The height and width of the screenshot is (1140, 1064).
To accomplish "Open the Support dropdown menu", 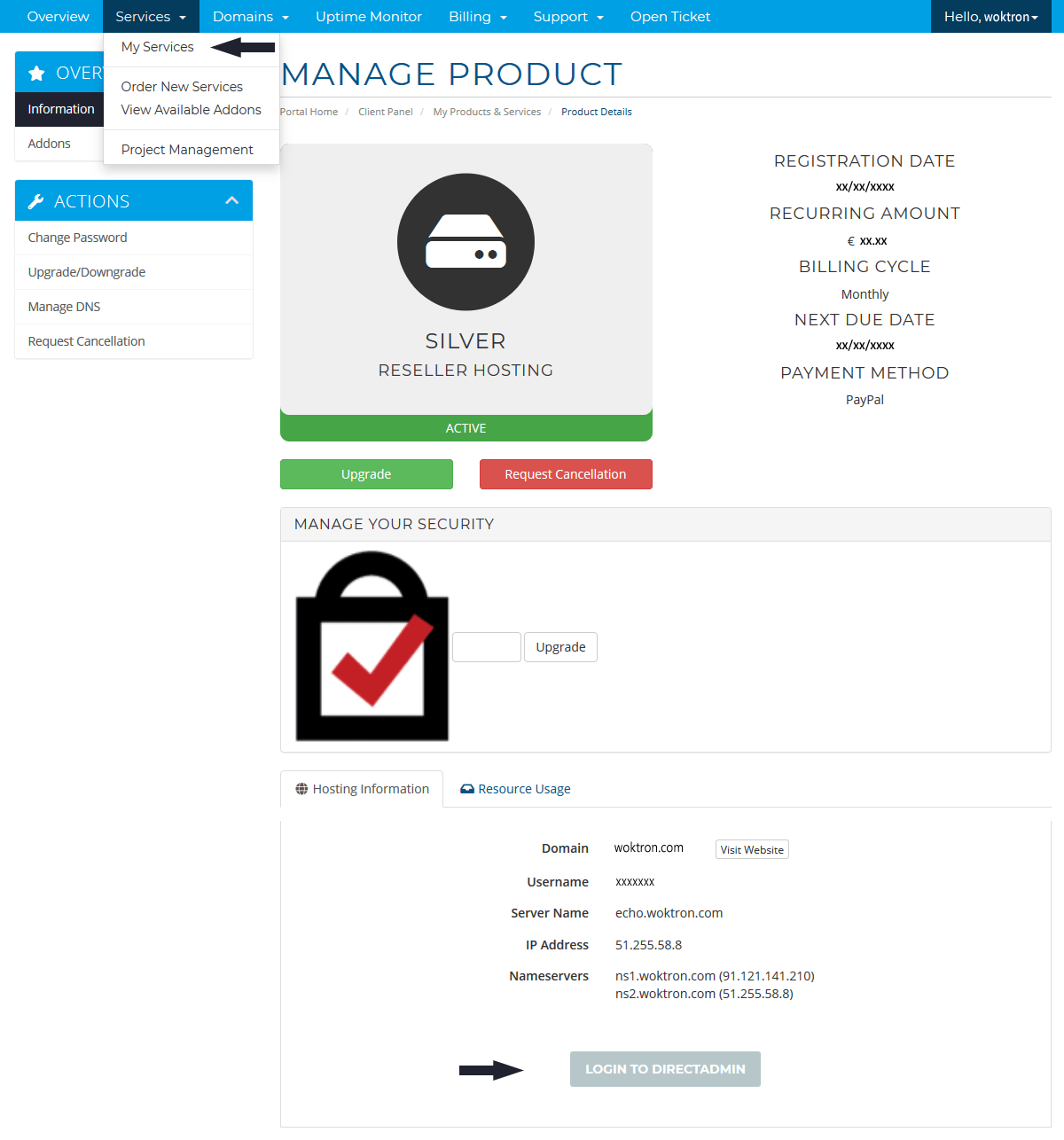I will coord(568,16).
